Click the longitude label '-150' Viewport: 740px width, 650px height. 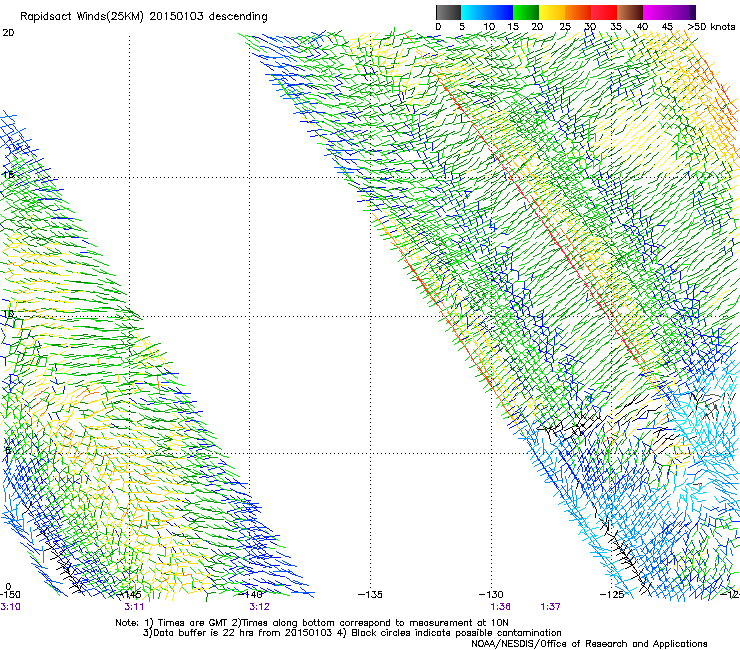point(10,595)
